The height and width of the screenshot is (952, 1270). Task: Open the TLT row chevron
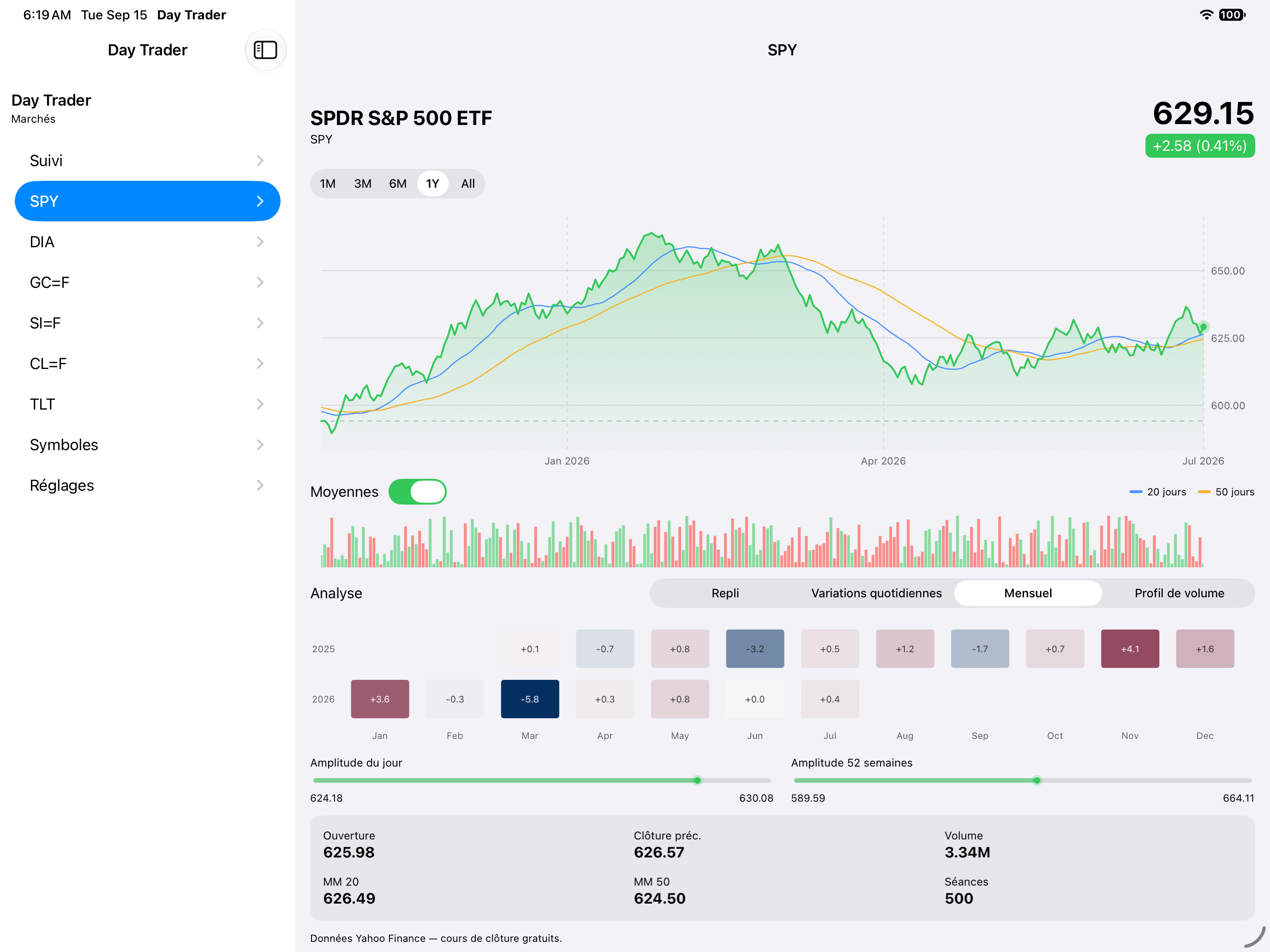[260, 405]
